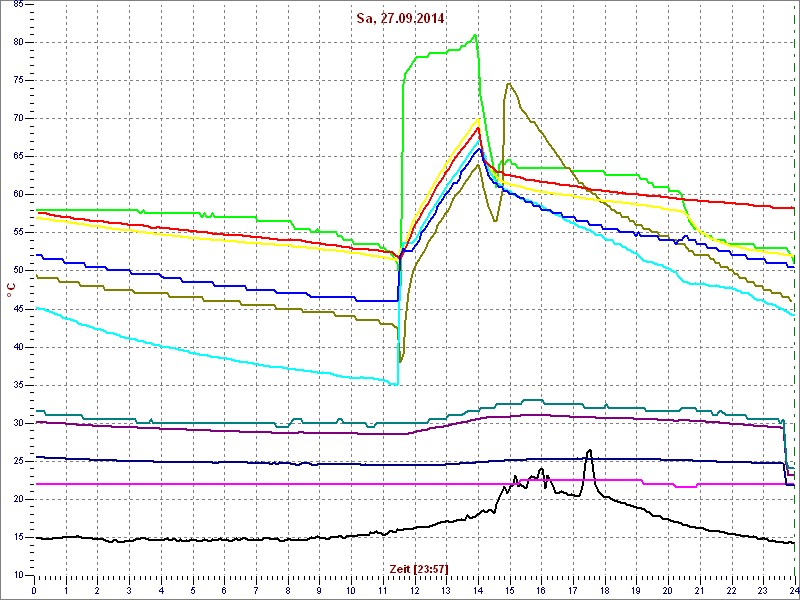
Task: Pick hour 21 on the time axis
Action: pyautogui.click(x=699, y=591)
